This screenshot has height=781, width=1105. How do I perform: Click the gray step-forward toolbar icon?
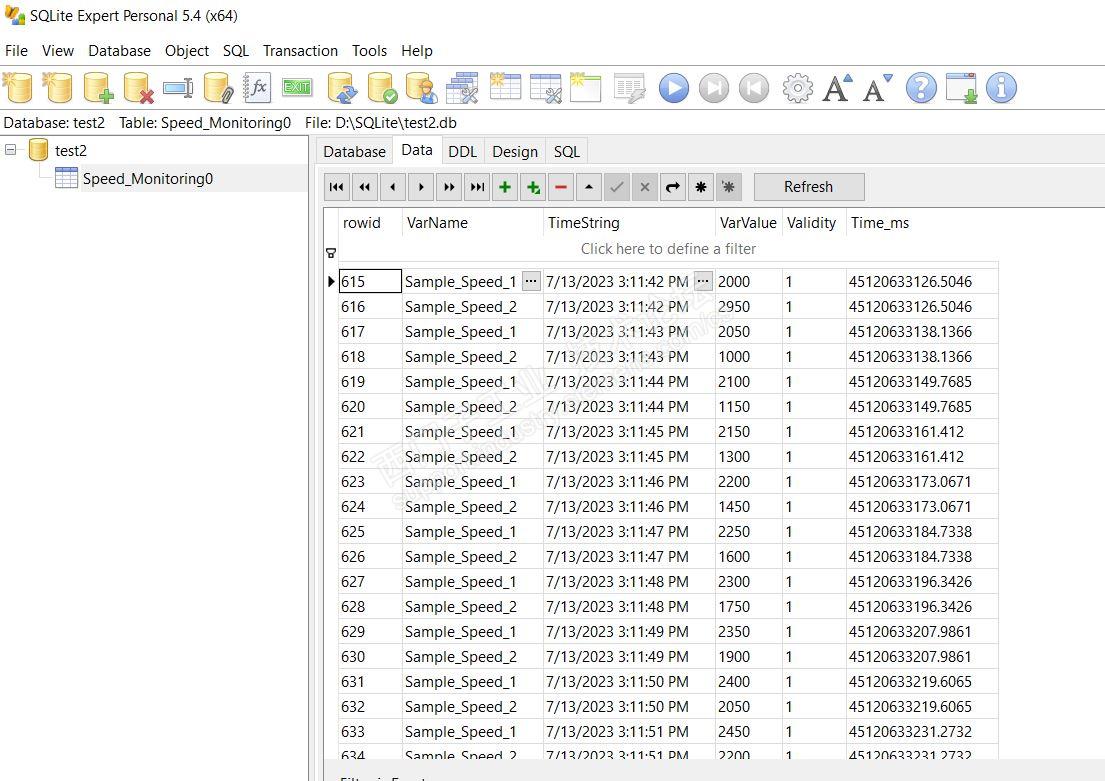click(x=714, y=88)
